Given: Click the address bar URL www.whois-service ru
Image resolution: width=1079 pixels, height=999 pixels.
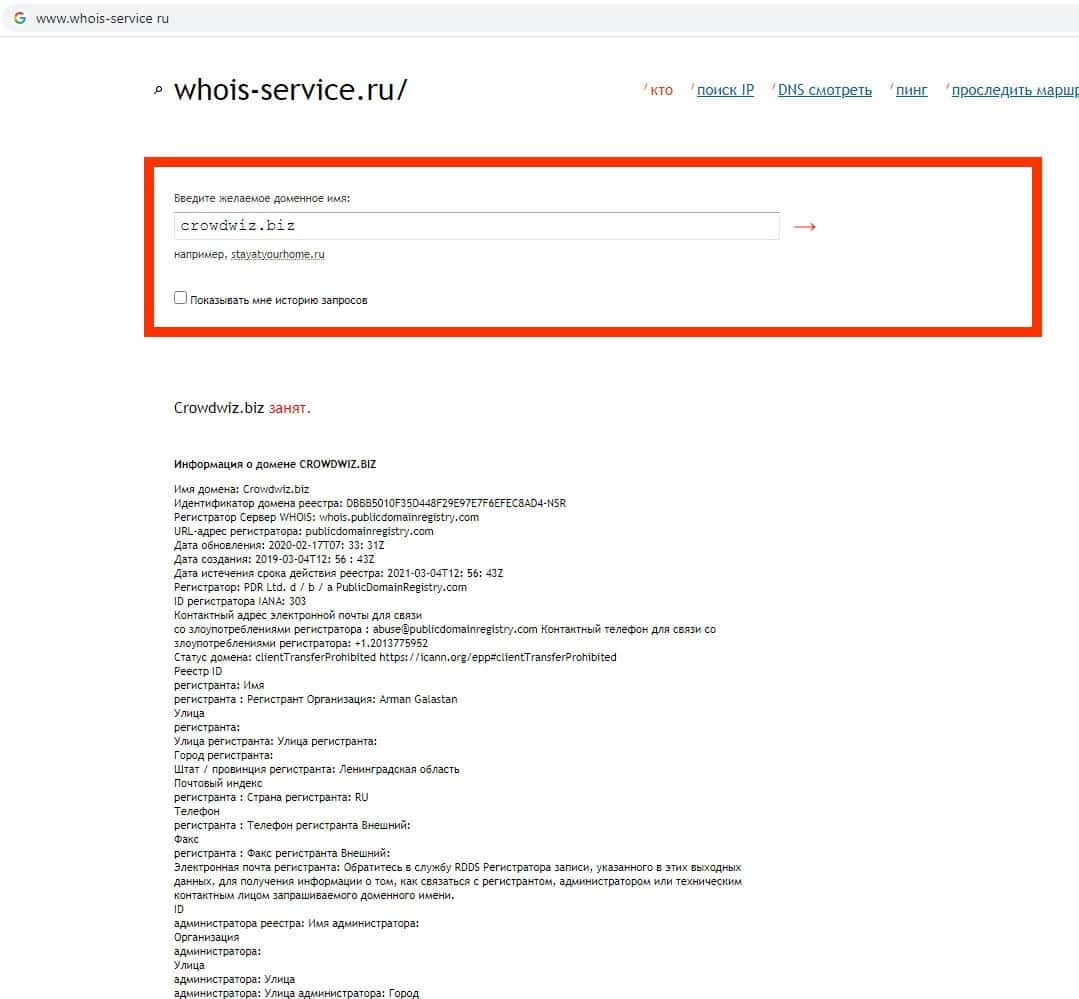Looking at the screenshot, I should pos(103,19).
